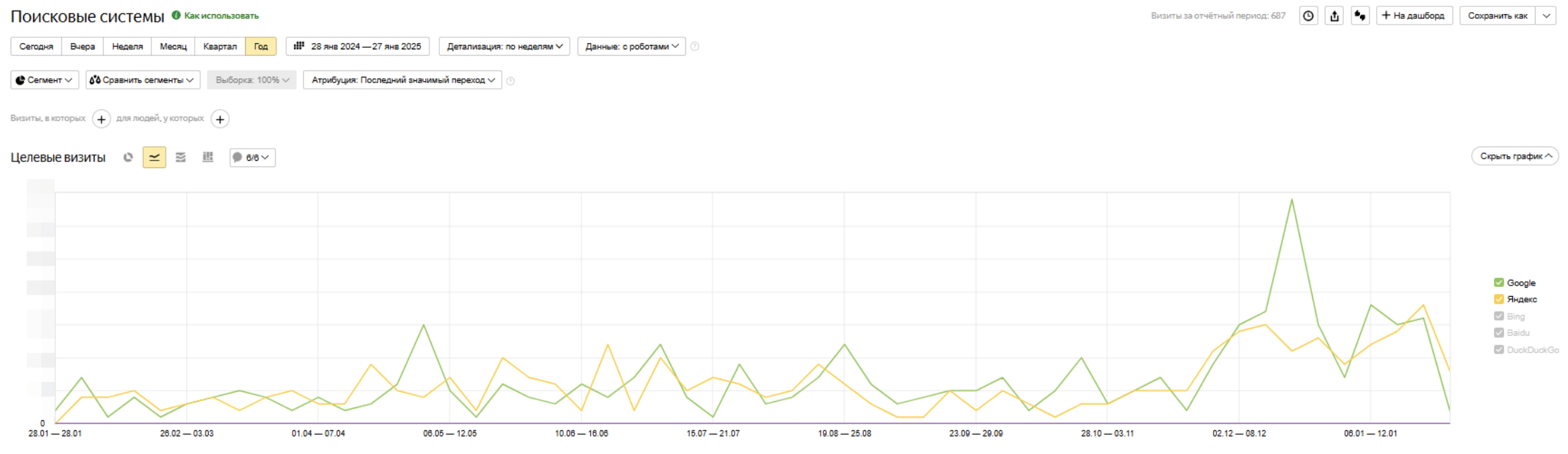Screen dimensions: 1568x454
Task: Toggle the Яндекс series checkbox
Action: point(1499,299)
